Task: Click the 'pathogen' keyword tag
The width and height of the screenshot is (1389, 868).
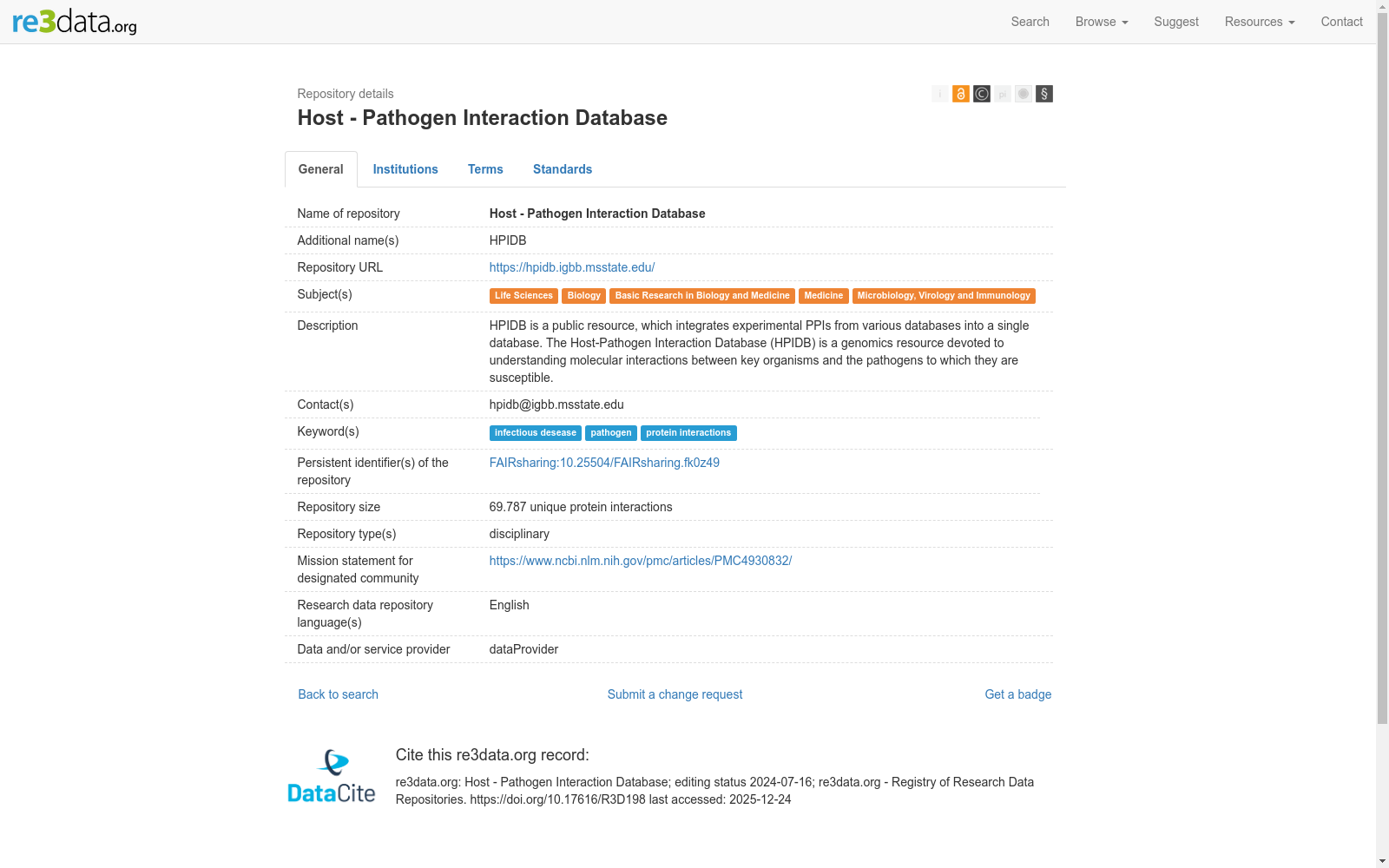Action: [611, 433]
